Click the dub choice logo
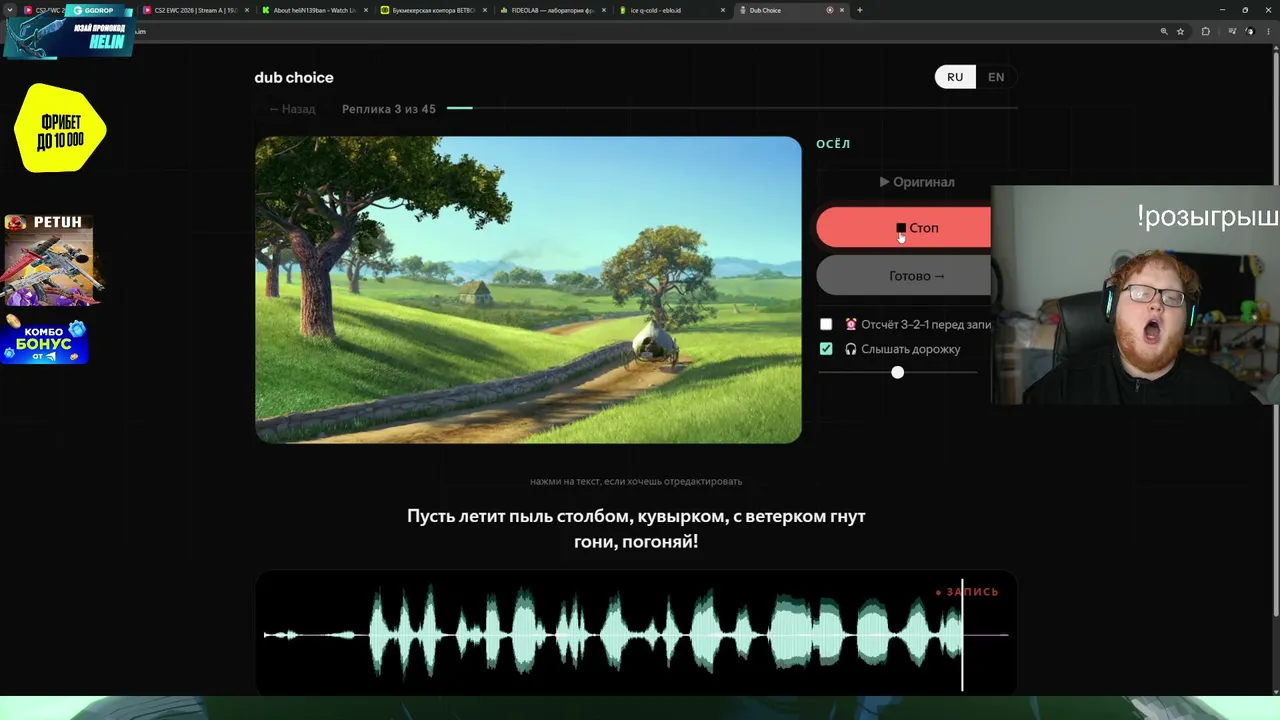 pyautogui.click(x=294, y=77)
